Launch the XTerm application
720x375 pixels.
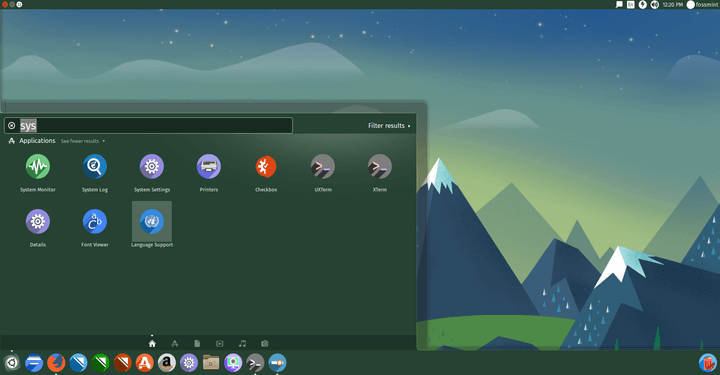379,166
